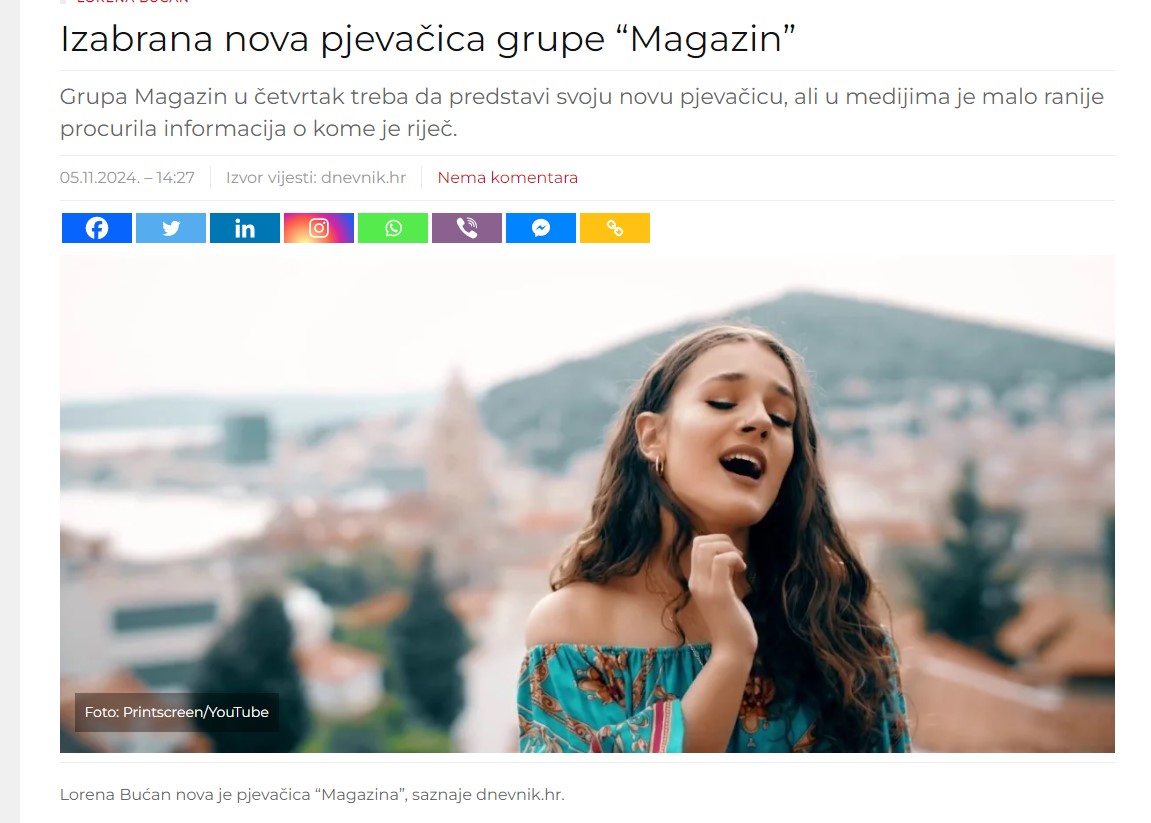The height and width of the screenshot is (823, 1151).
Task: Open the main article photo
Action: pos(587,504)
